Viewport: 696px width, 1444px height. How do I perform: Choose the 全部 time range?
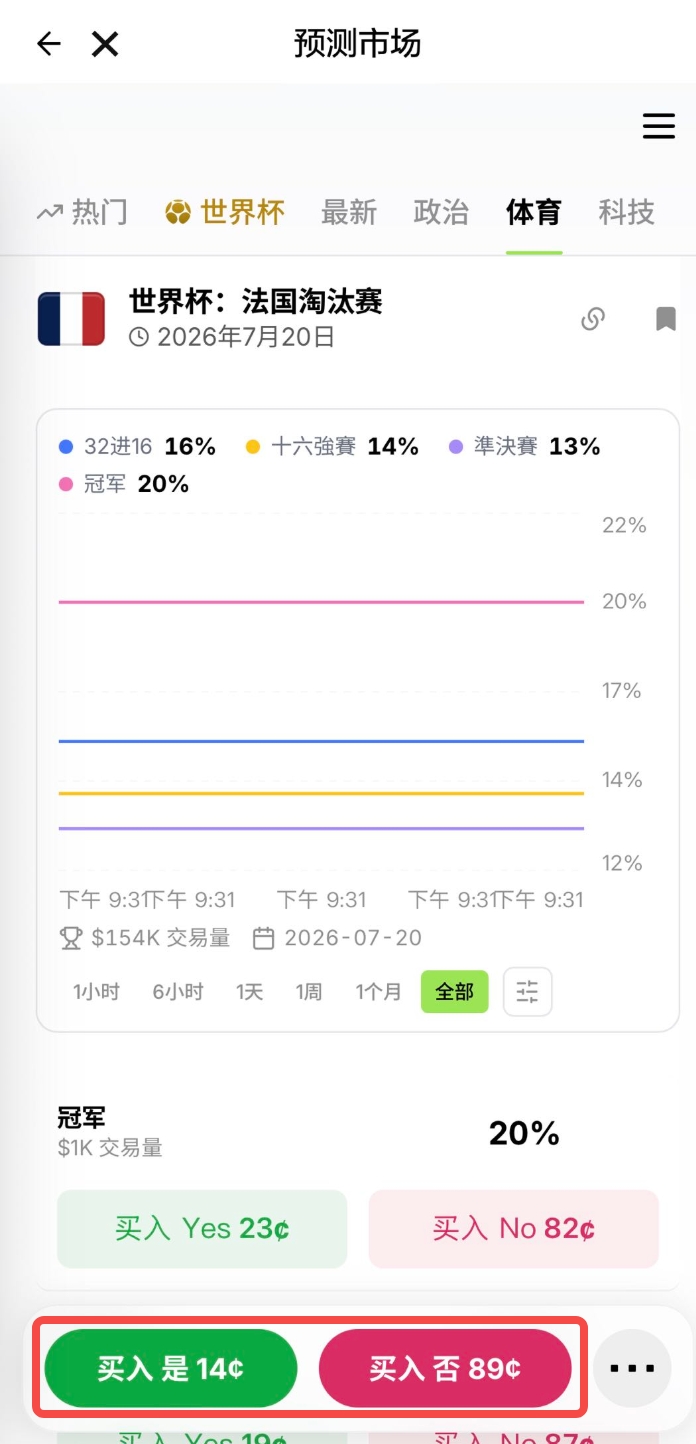point(454,992)
